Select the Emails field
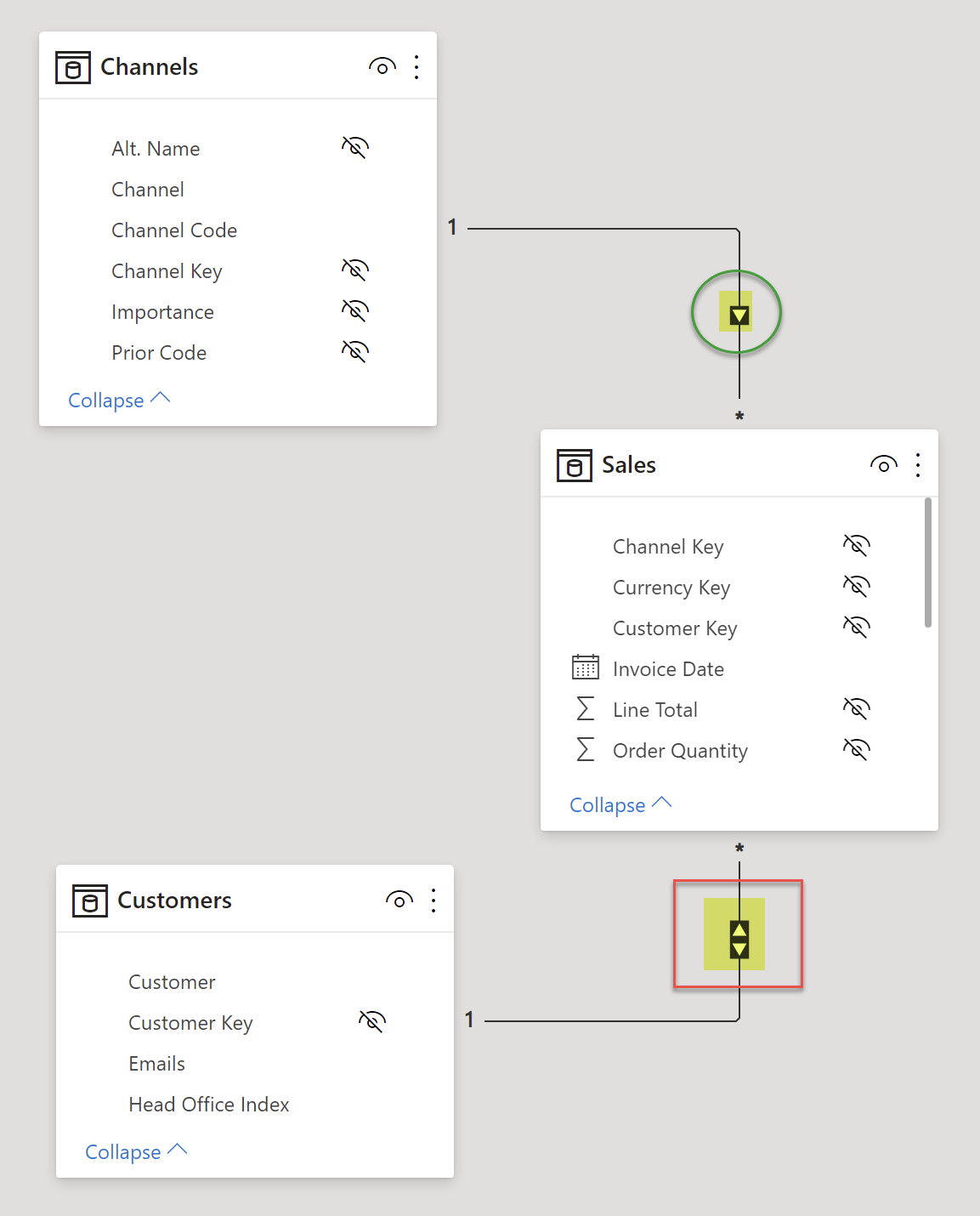980x1216 pixels. [x=156, y=1064]
